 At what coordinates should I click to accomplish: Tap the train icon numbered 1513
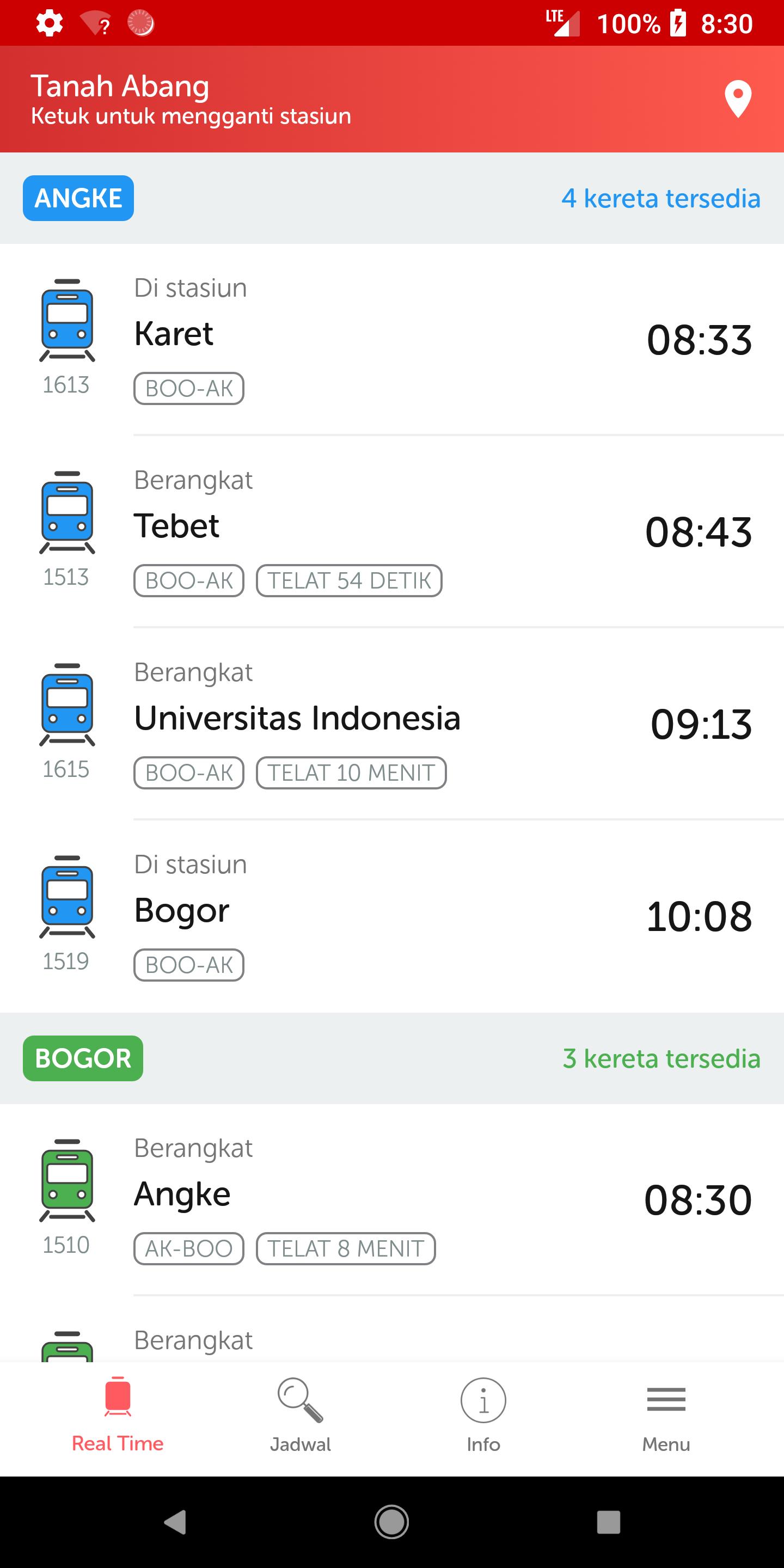click(x=67, y=512)
